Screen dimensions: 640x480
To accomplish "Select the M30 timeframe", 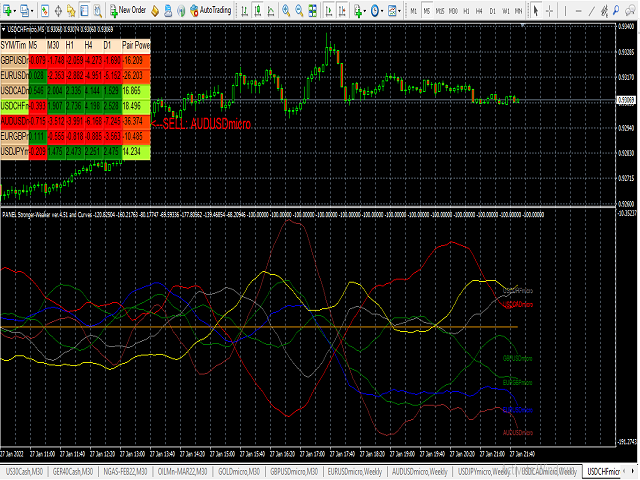I will tap(453, 11).
